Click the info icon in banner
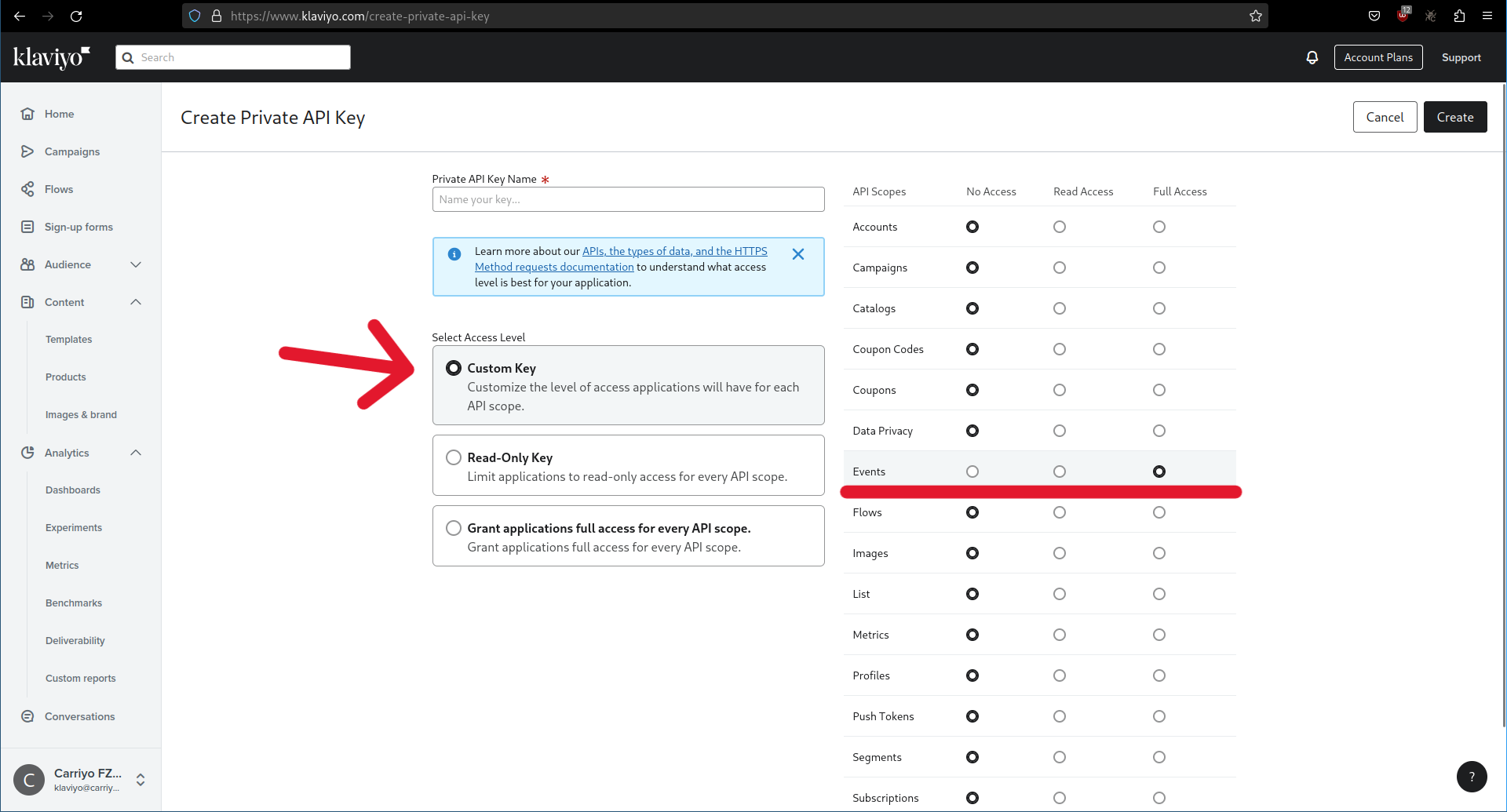 coord(454,254)
